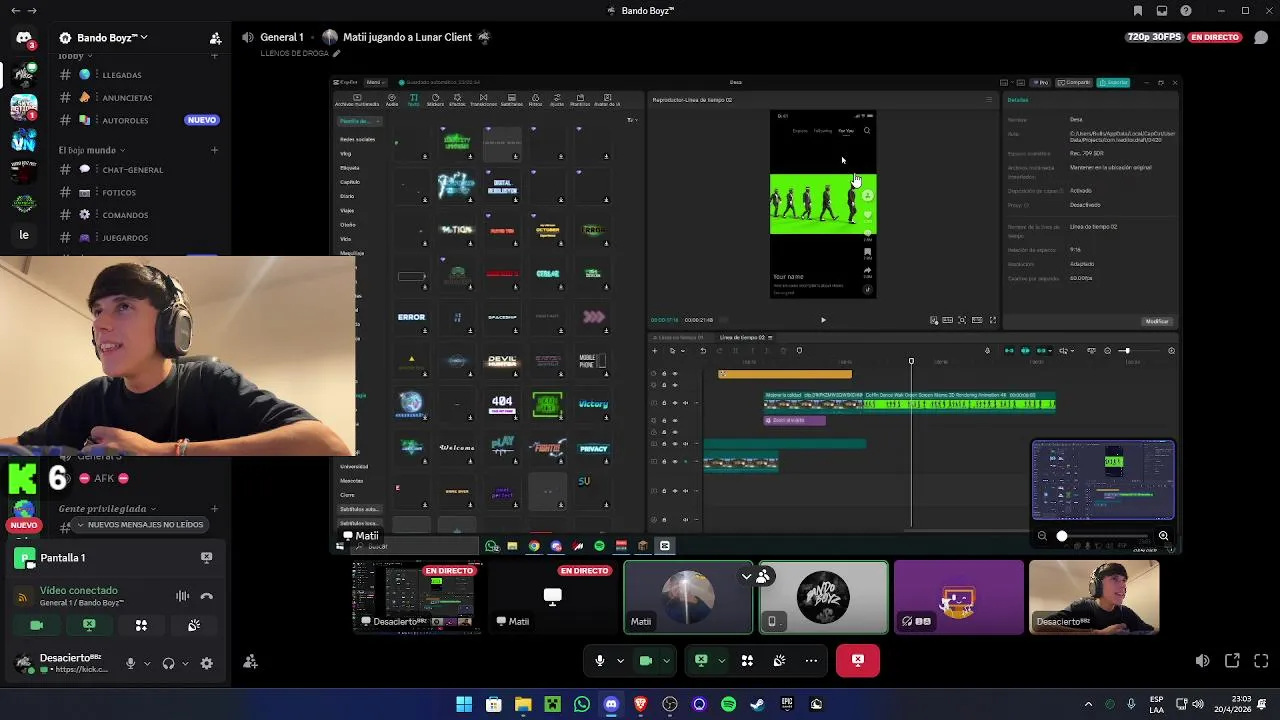Stop Pantalla 1 stream
Viewport: 1280px width, 720px height.
tap(207, 558)
